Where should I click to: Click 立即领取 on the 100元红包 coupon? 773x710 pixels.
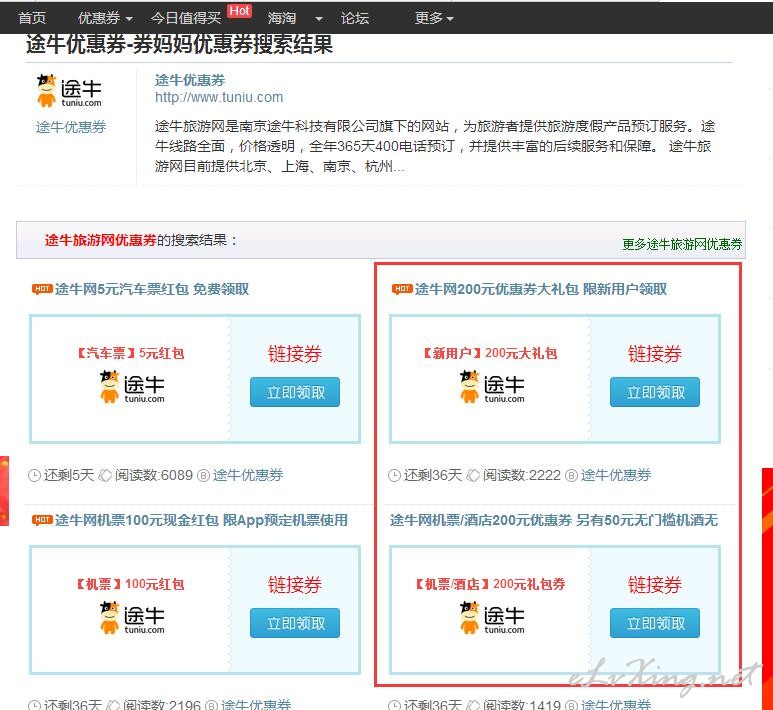coord(295,623)
